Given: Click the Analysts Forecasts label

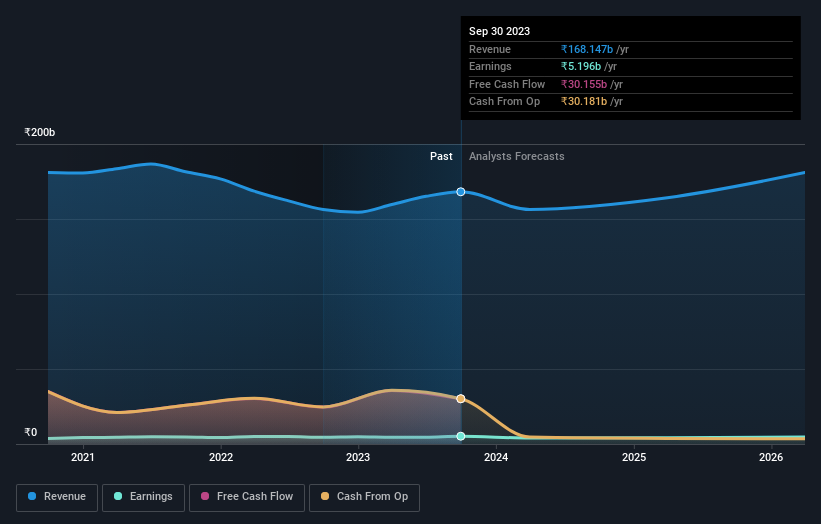Looking at the screenshot, I should click(x=517, y=156).
